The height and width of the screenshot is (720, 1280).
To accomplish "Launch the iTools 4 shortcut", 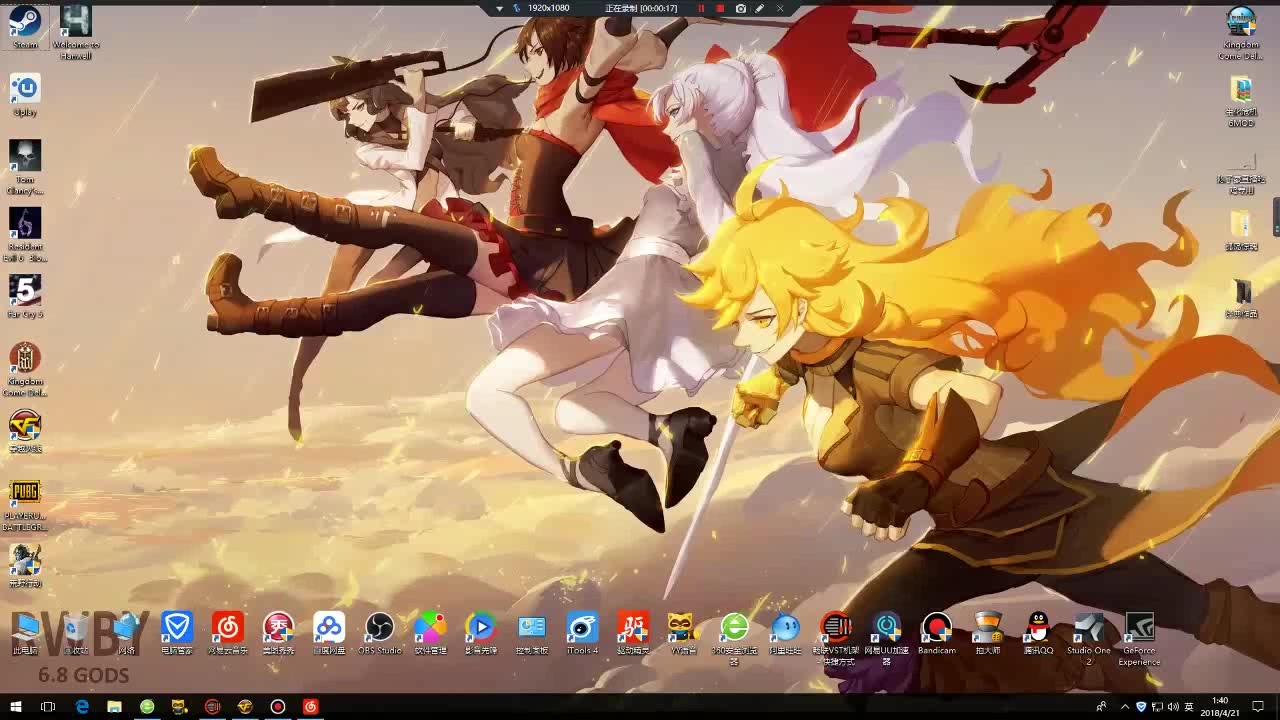I will 582,633.
